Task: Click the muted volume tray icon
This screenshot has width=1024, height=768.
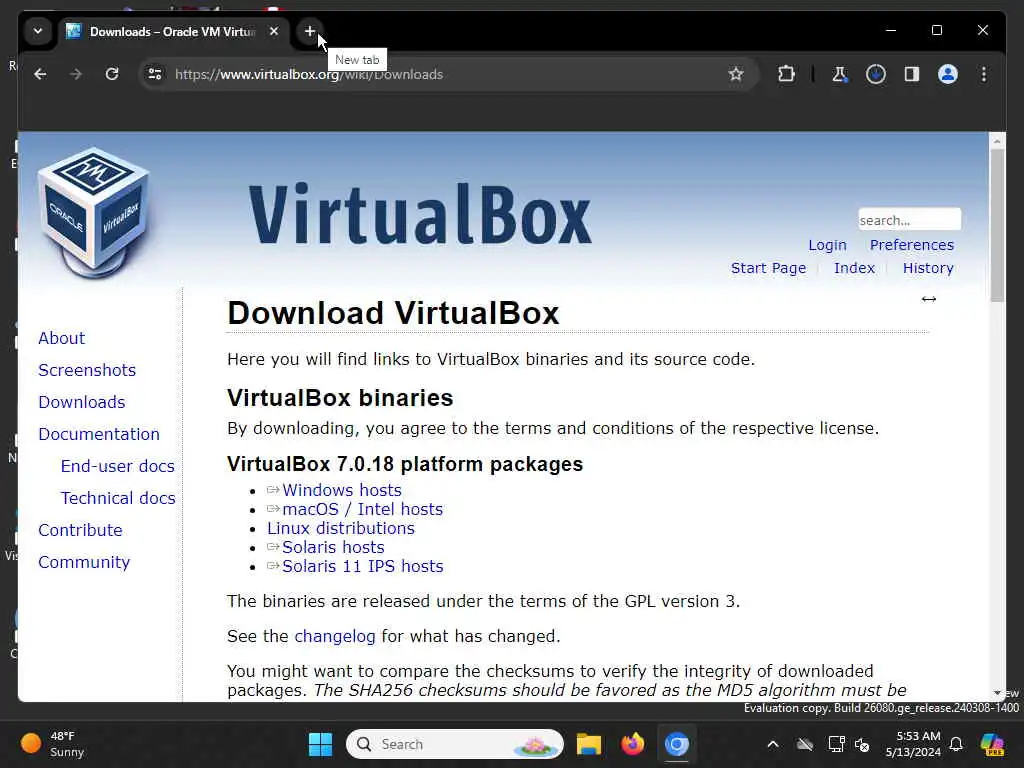Action: pos(862,744)
